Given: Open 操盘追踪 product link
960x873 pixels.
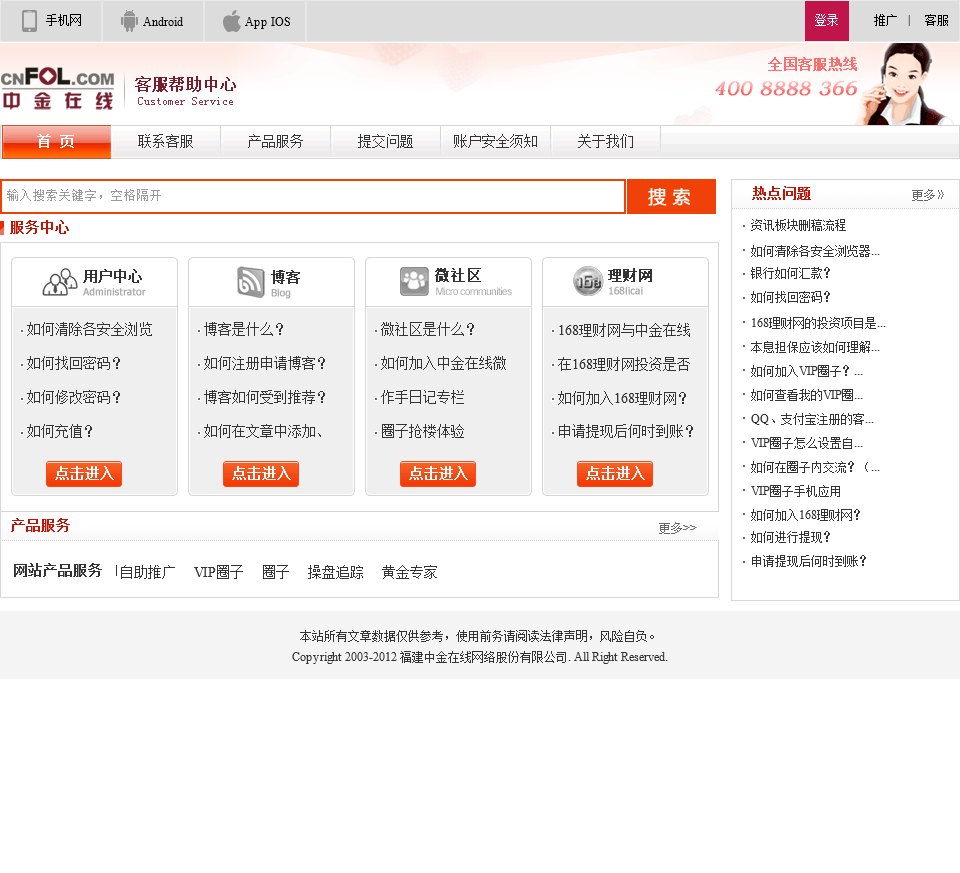Looking at the screenshot, I should pos(336,572).
